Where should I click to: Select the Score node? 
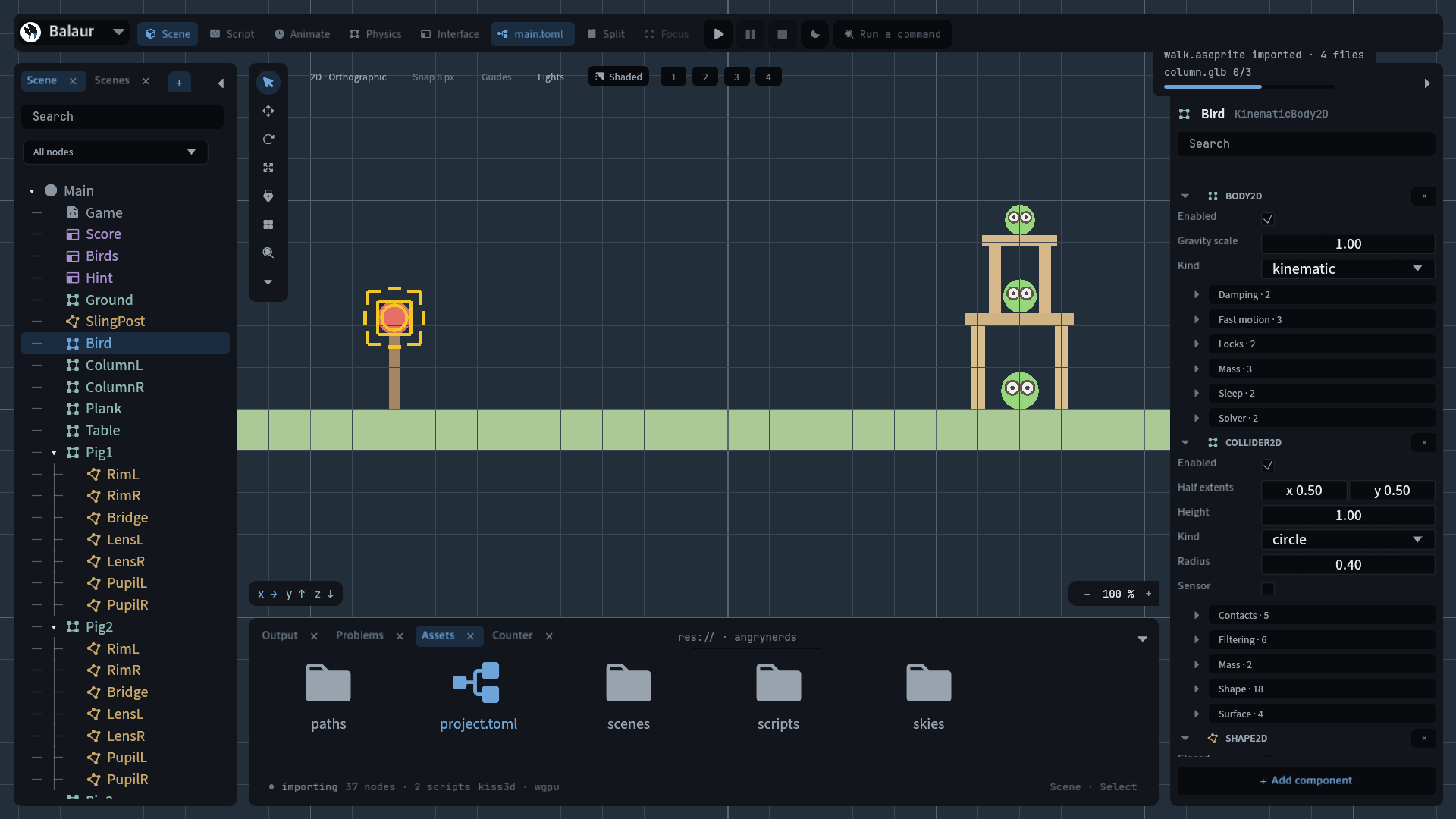pyautogui.click(x=125, y=234)
